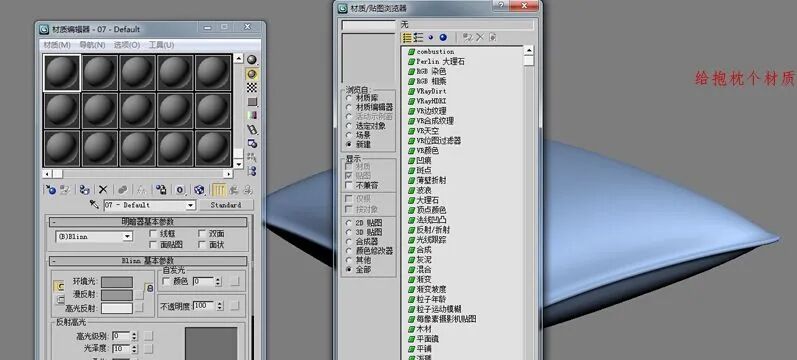797x360 pixels.
Task: Select the 3D 贴图 radio button
Action: [349, 232]
